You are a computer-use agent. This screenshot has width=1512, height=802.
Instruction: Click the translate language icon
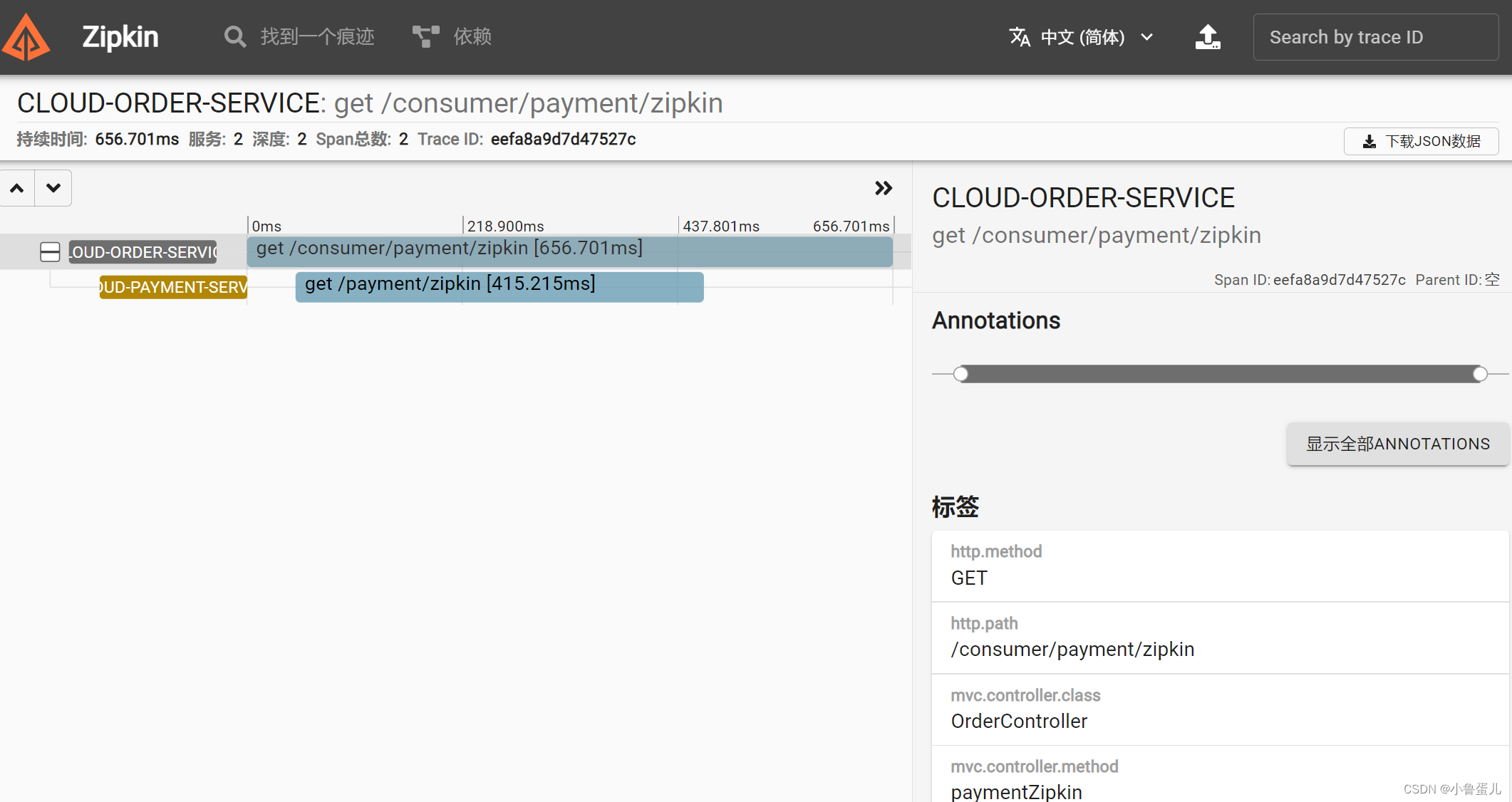pos(1020,37)
